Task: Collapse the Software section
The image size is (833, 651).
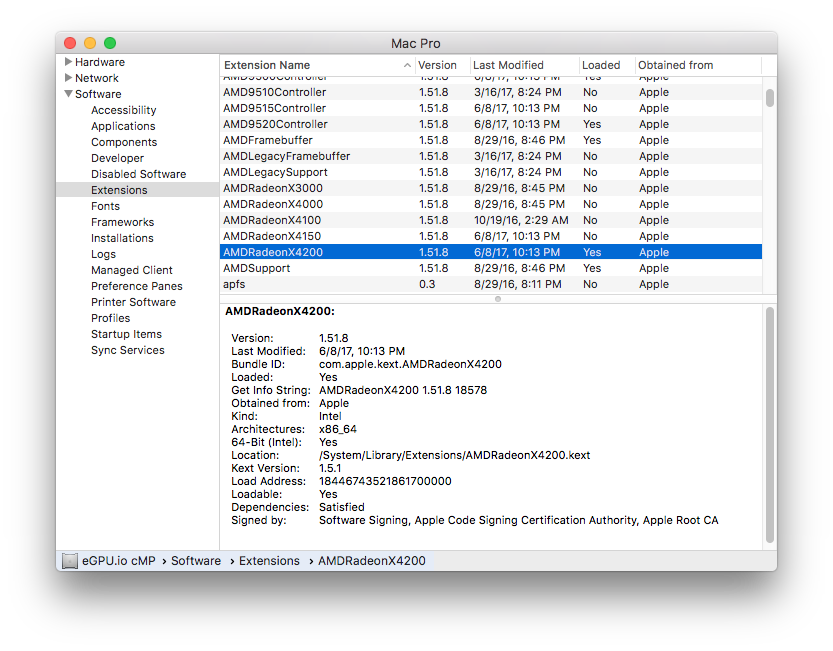Action: point(68,94)
